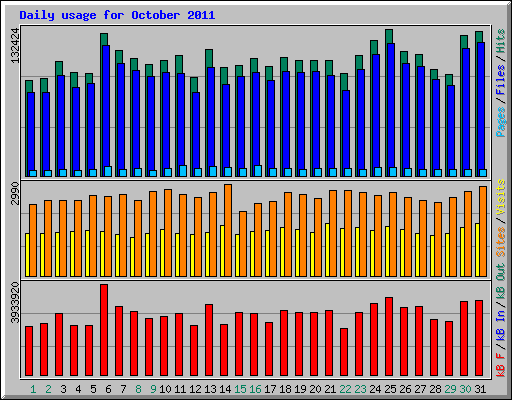Click the 3933920 axis value

[15, 302]
